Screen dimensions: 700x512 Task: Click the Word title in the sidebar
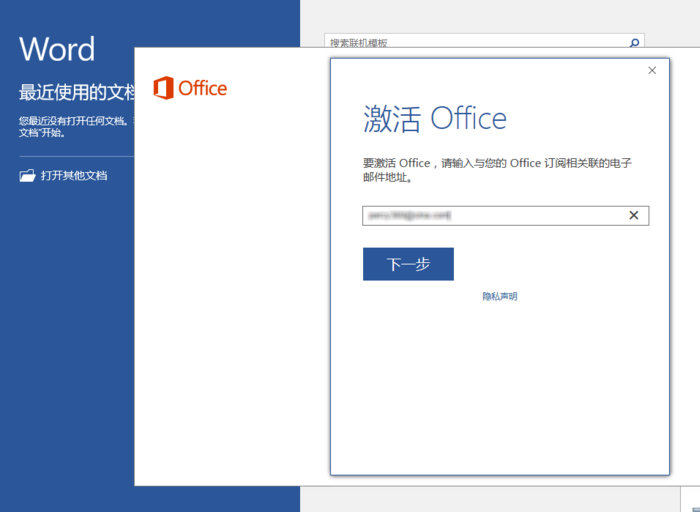57,49
